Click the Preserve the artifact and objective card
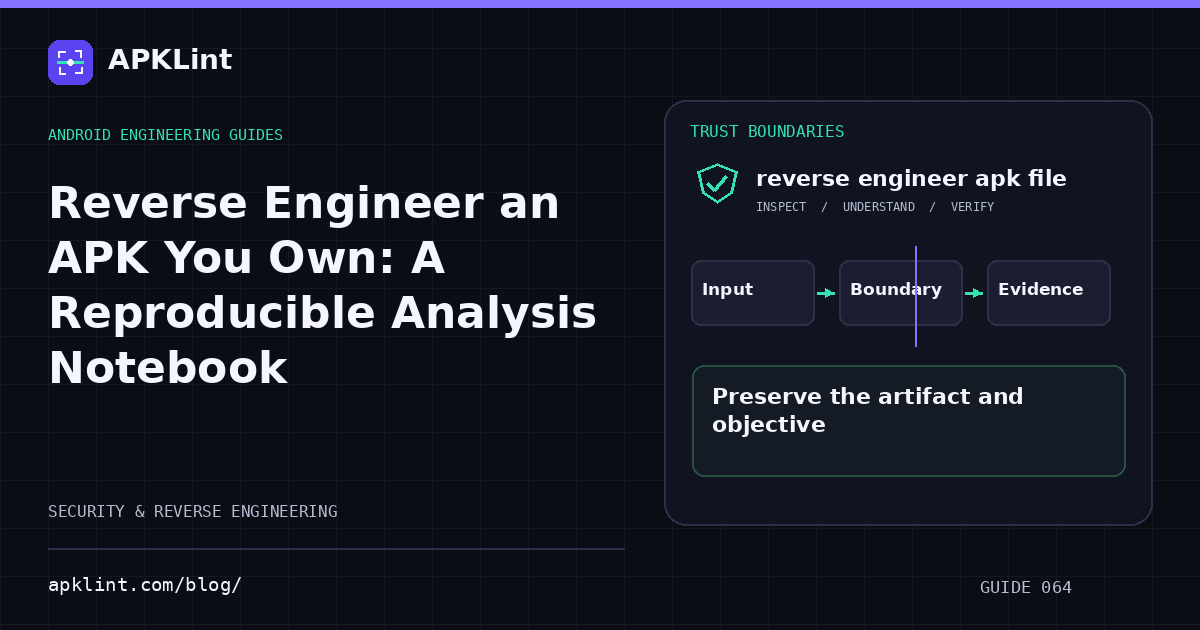This screenshot has height=630, width=1200. point(909,421)
